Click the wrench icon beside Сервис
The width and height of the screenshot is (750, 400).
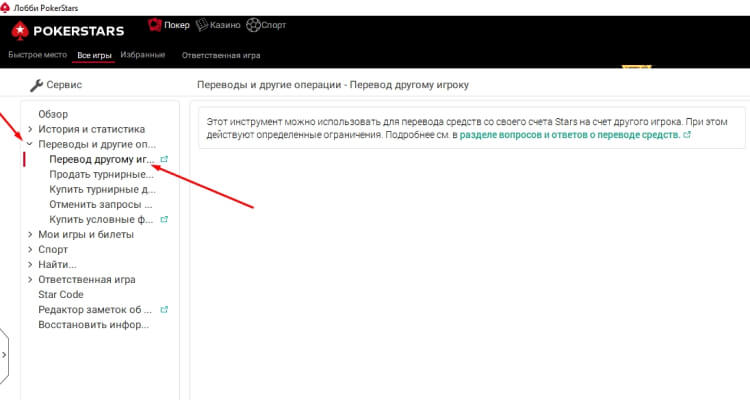click(x=36, y=85)
